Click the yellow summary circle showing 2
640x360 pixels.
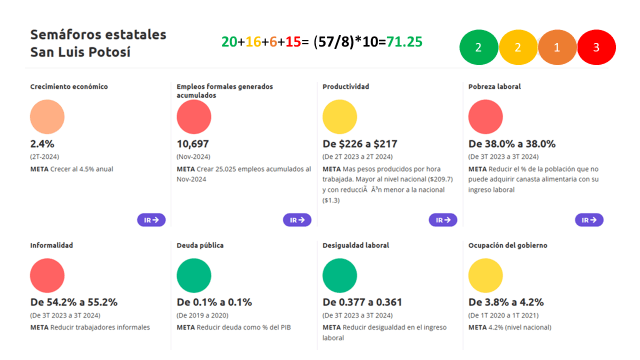tap(518, 47)
